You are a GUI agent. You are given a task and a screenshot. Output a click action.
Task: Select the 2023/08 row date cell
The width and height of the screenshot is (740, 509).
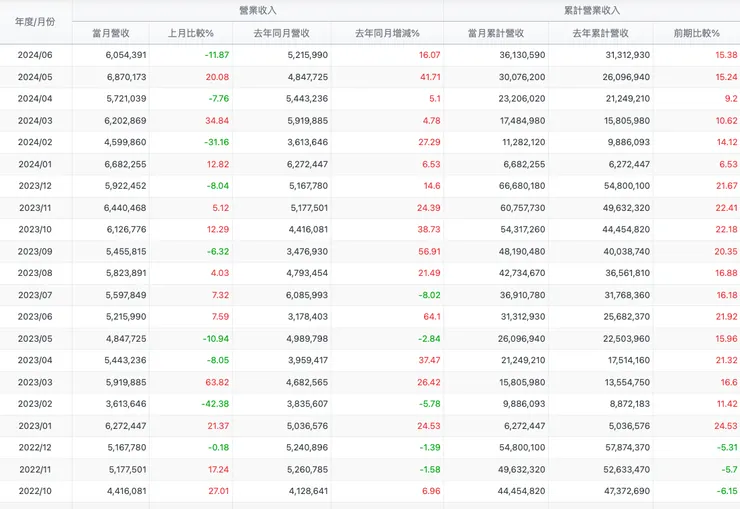point(35,273)
